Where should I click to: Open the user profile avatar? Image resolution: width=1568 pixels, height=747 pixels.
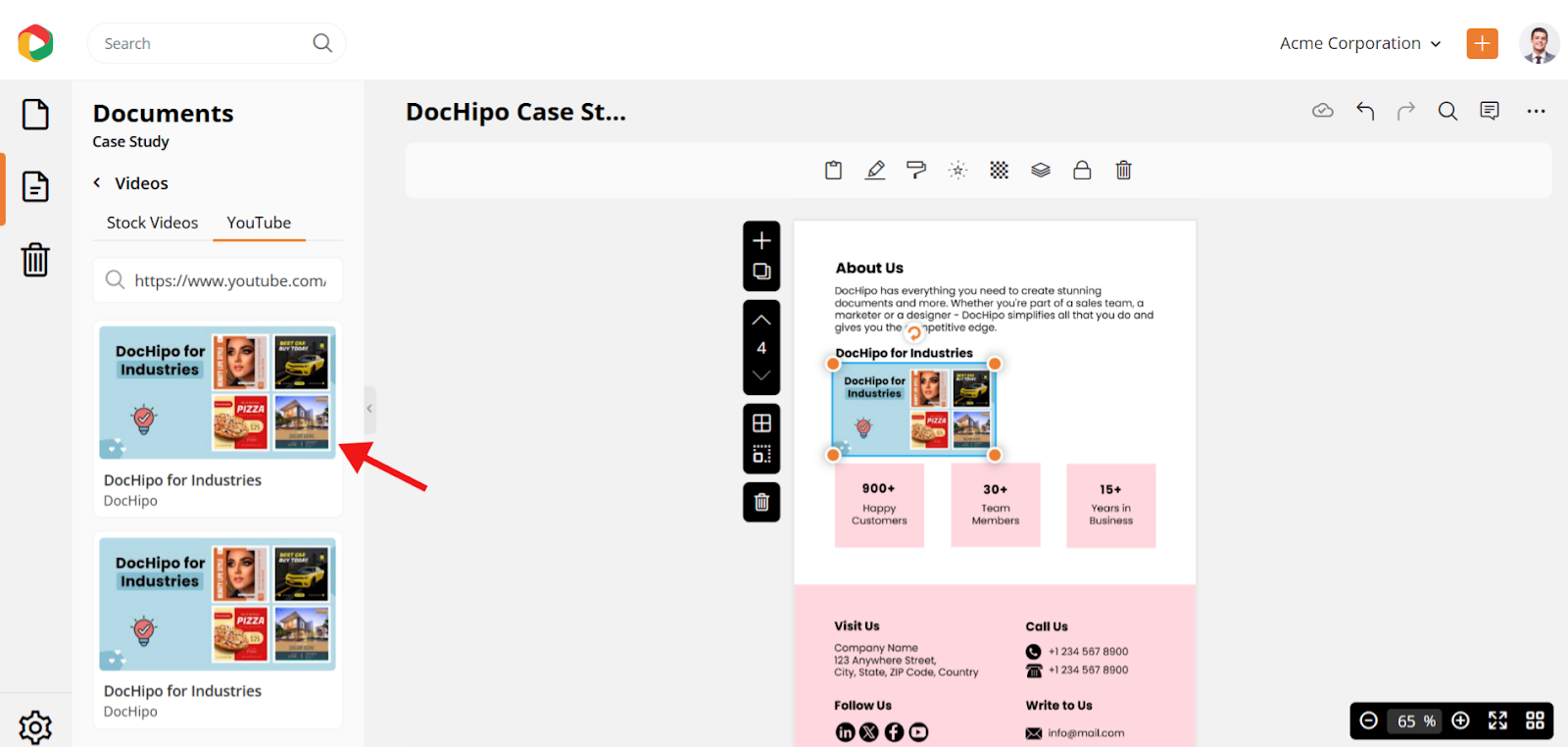pyautogui.click(x=1539, y=44)
